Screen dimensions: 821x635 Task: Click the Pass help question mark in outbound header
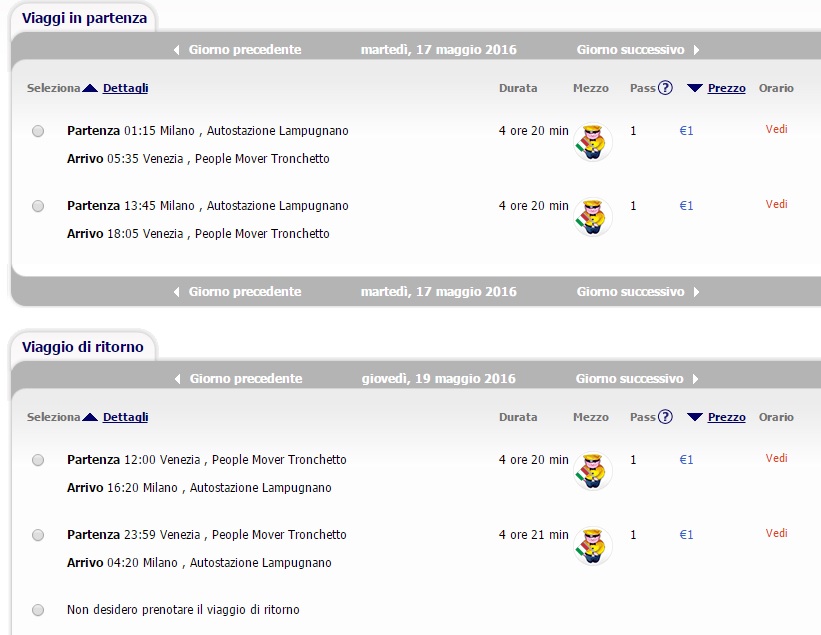point(665,87)
